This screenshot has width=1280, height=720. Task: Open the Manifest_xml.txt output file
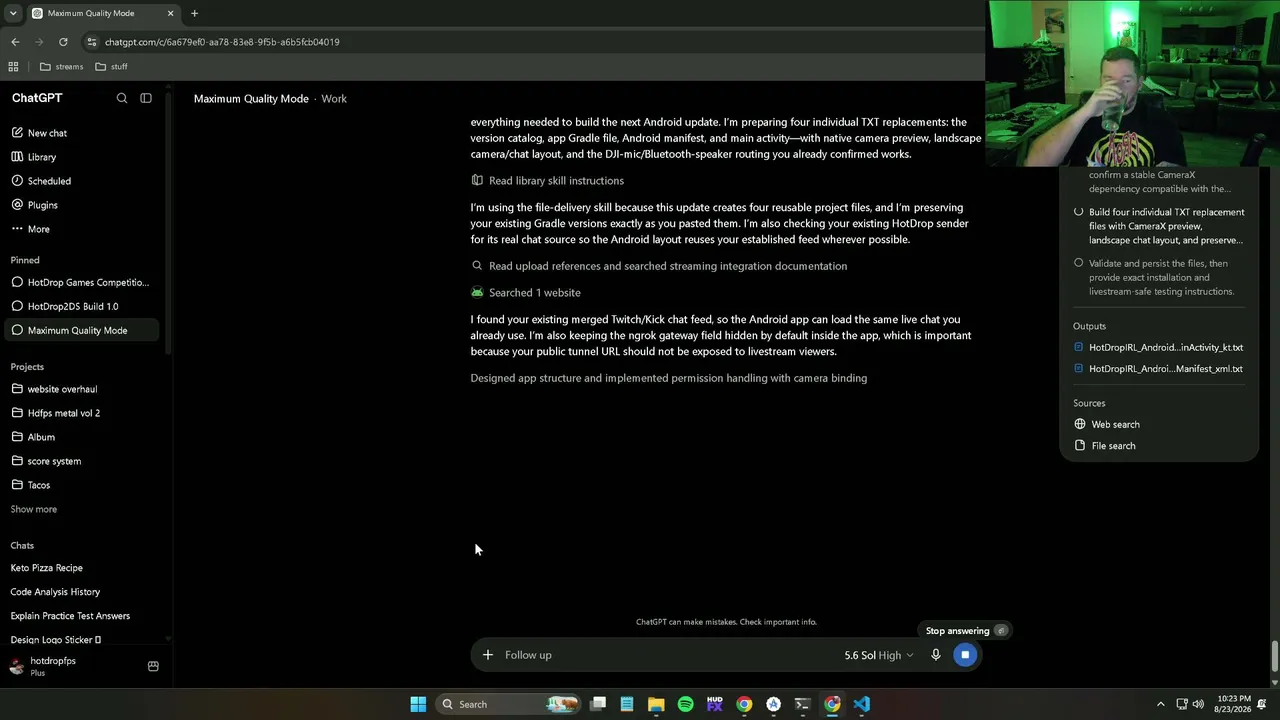1158,369
